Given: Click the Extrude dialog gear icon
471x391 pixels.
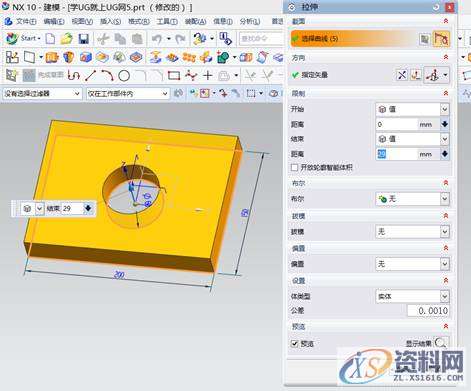Looking at the screenshot, I should pos(292,7).
